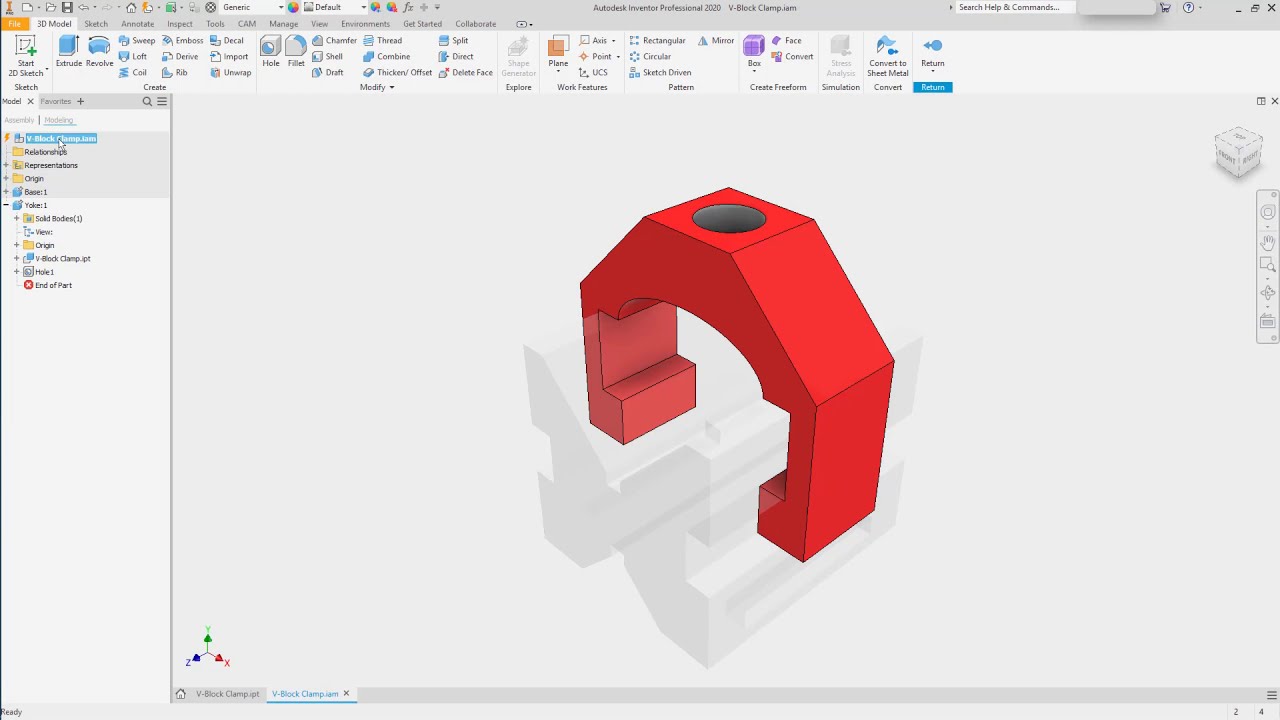
Task: Click the appearance color wheel swatch
Action: click(x=293, y=7)
